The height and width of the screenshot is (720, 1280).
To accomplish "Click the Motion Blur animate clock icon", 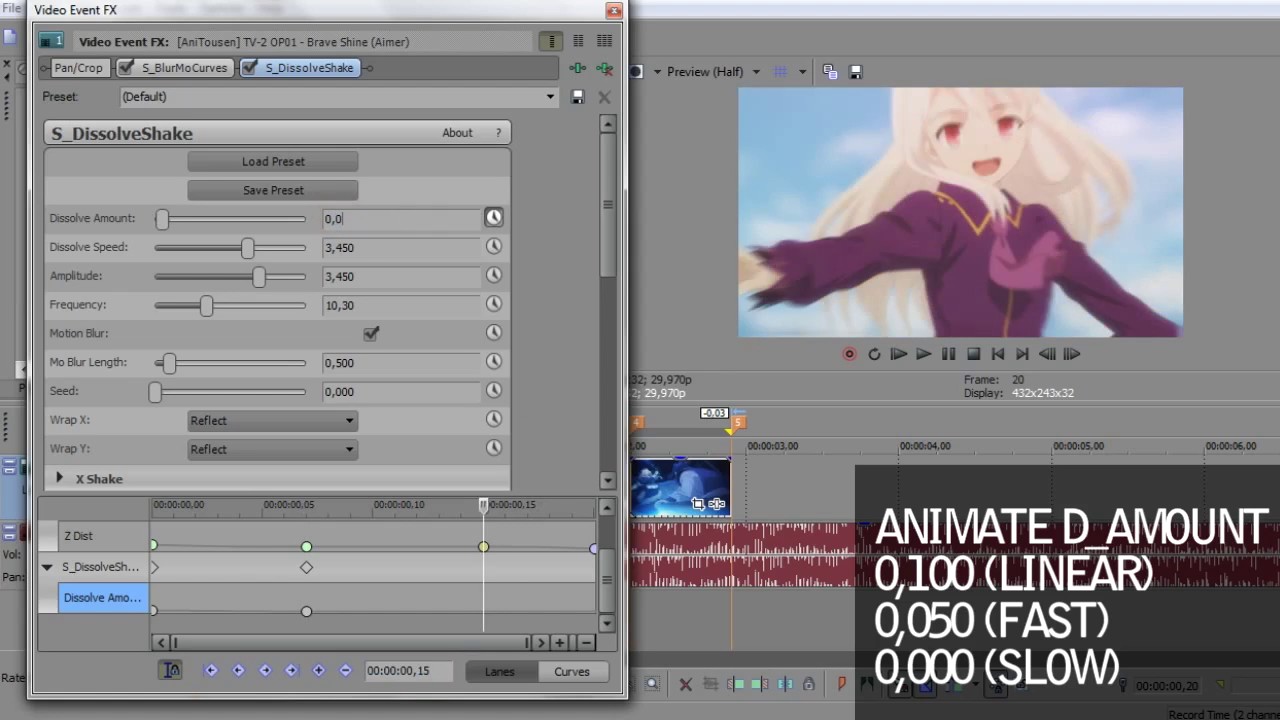I will pos(494,333).
